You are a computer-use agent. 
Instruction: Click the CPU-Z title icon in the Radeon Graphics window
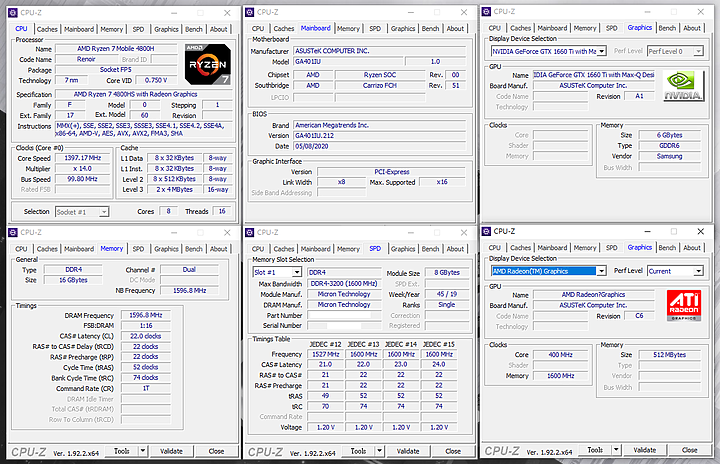486,231
